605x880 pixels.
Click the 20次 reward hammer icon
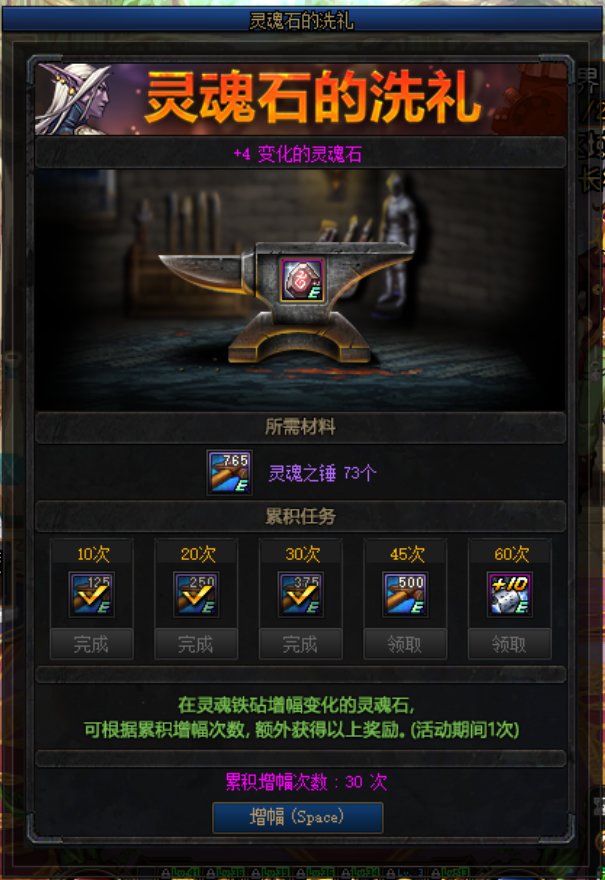point(196,594)
